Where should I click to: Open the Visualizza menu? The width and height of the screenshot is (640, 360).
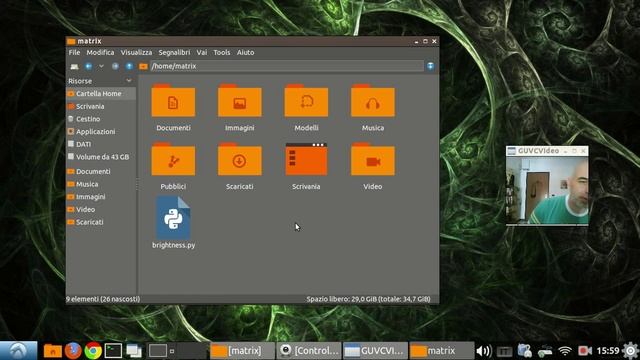pyautogui.click(x=136, y=52)
